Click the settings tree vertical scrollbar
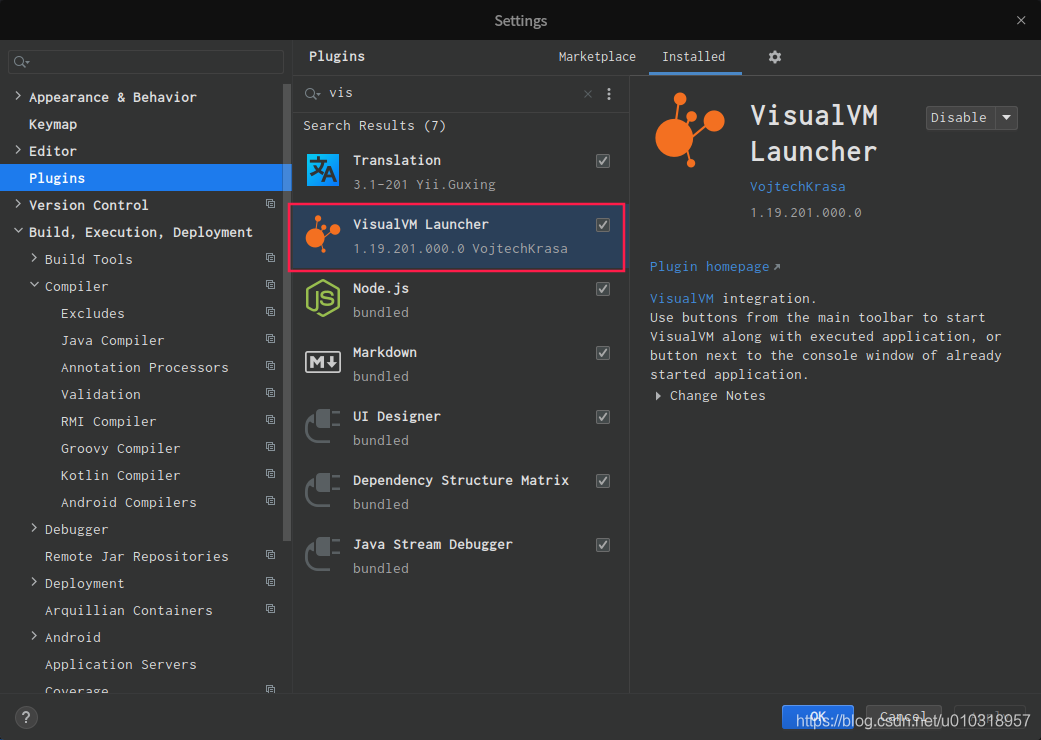Viewport: 1041px width, 740px height. (287, 312)
